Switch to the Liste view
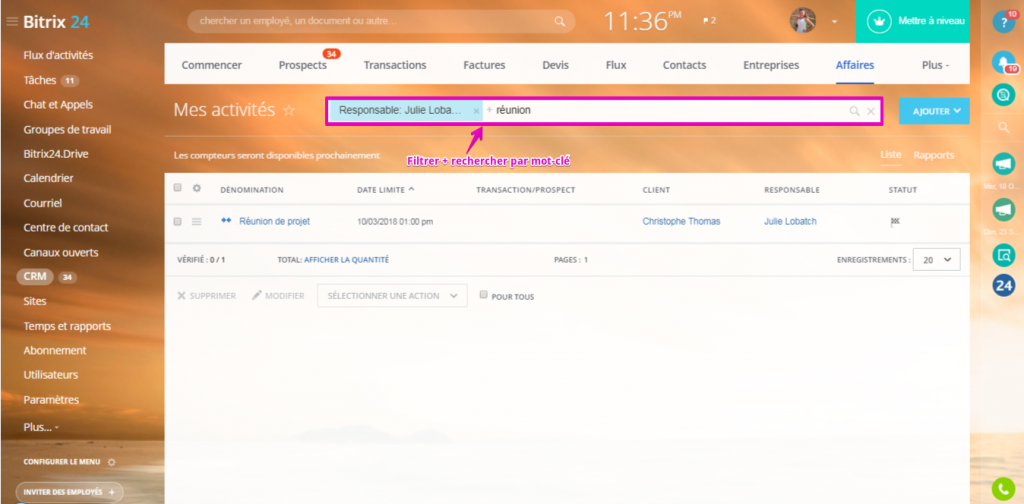This screenshot has height=504, width=1024. (x=891, y=155)
